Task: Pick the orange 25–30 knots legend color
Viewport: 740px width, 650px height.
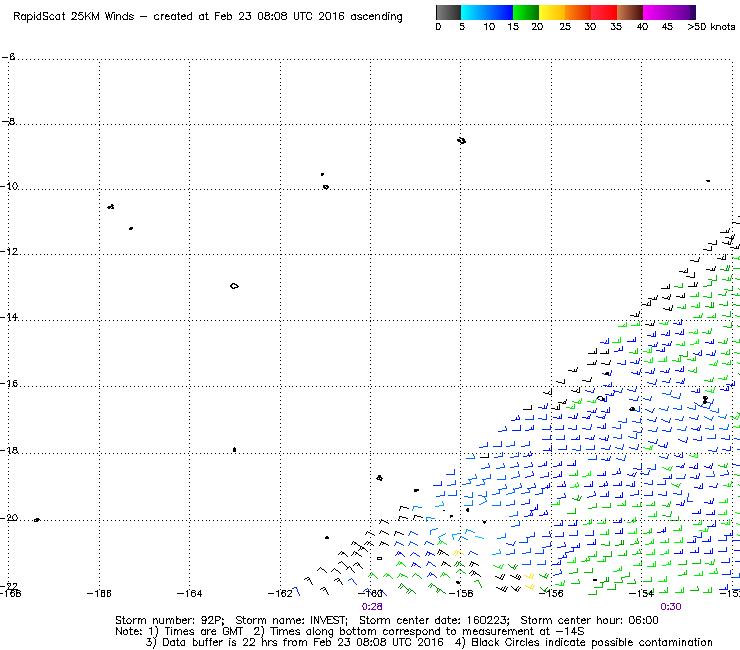Action: (x=578, y=12)
